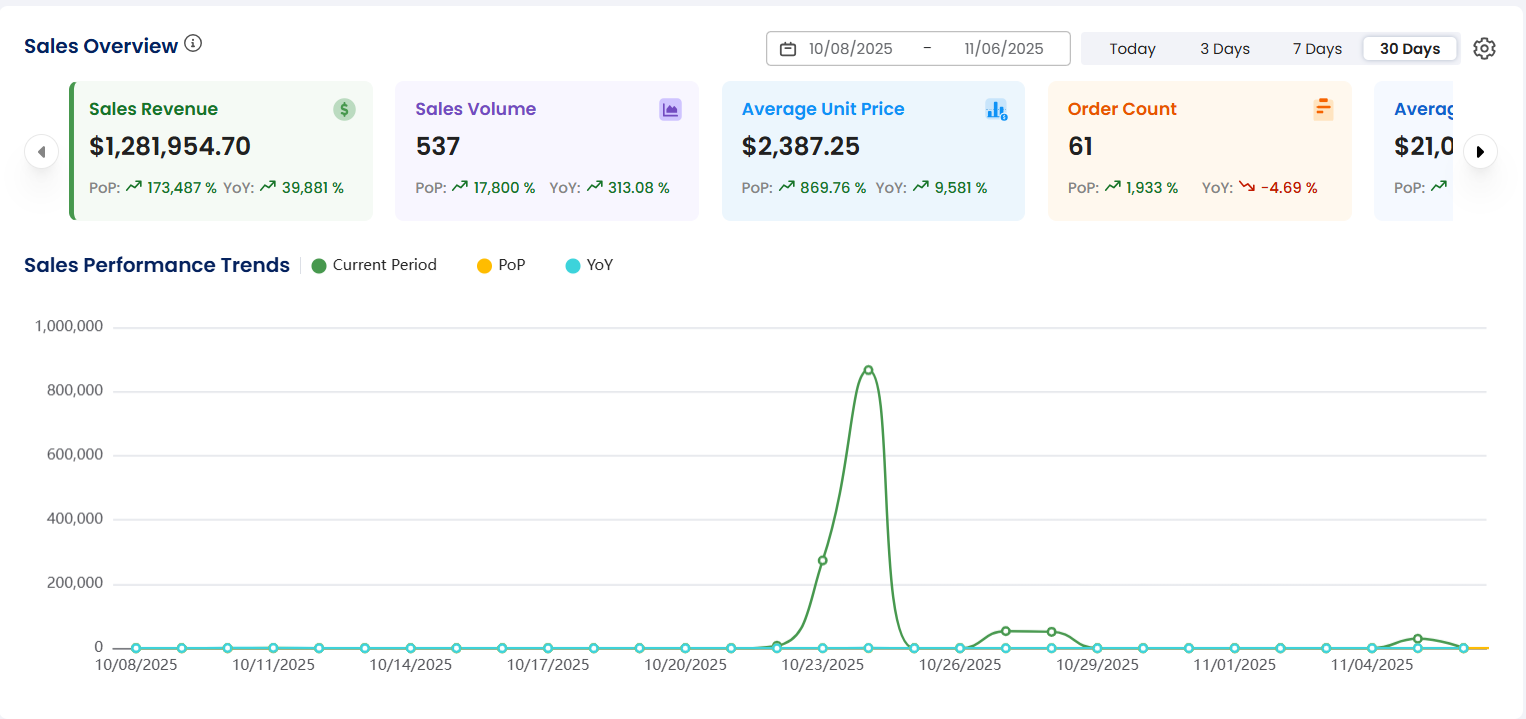
Task: Click the green YoY swatch dot in legend
Action: click(573, 266)
